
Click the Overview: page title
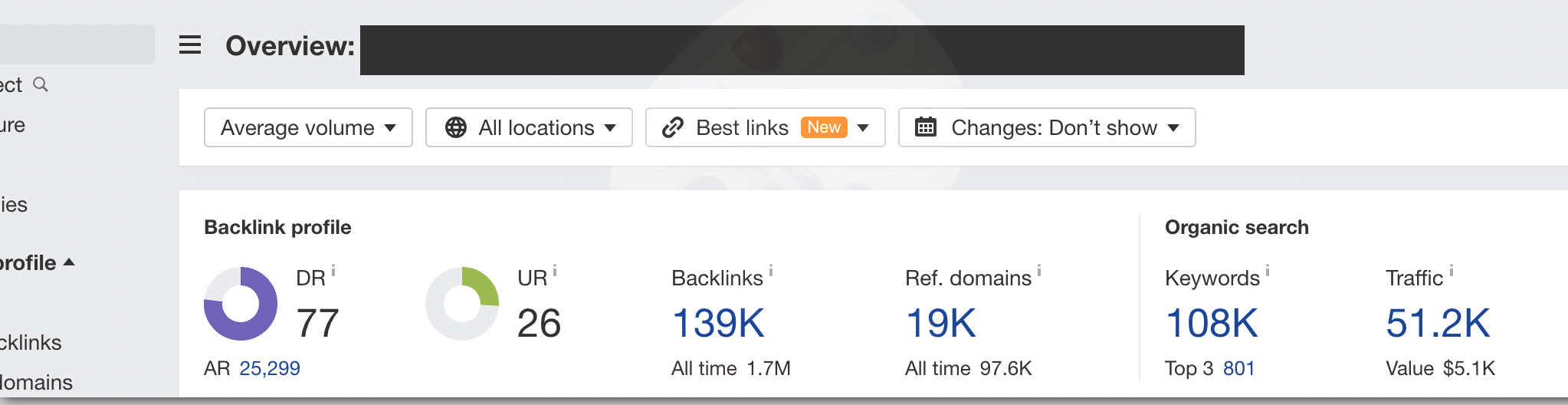point(290,46)
